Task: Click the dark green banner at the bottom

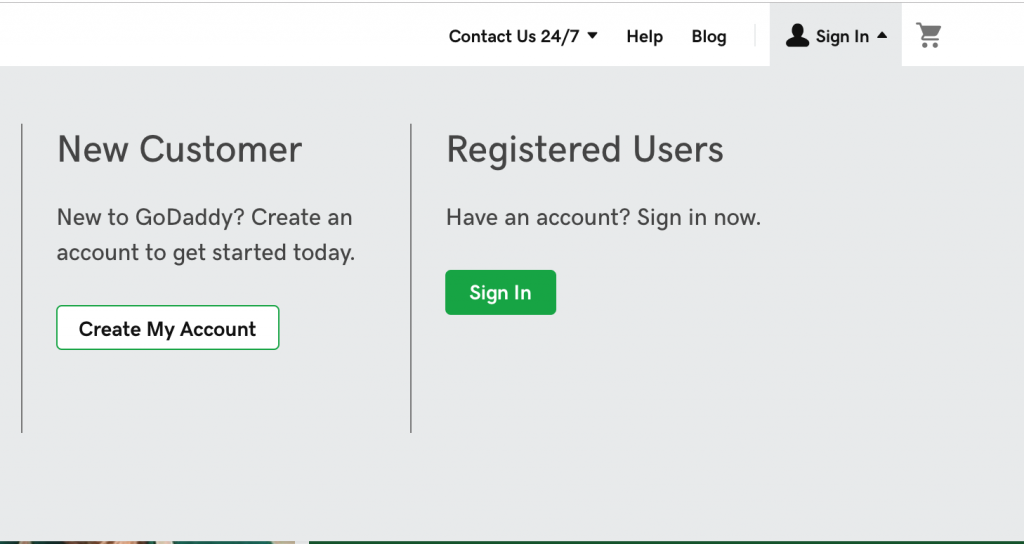Action: click(666, 542)
